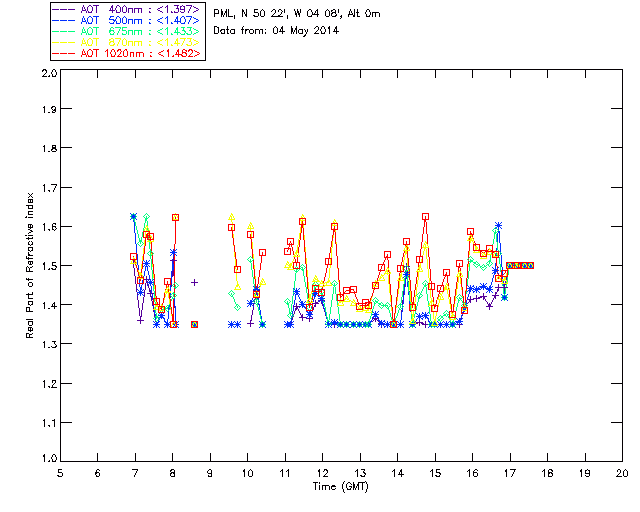Click the y-axis tick label 1.2

click(x=49, y=384)
